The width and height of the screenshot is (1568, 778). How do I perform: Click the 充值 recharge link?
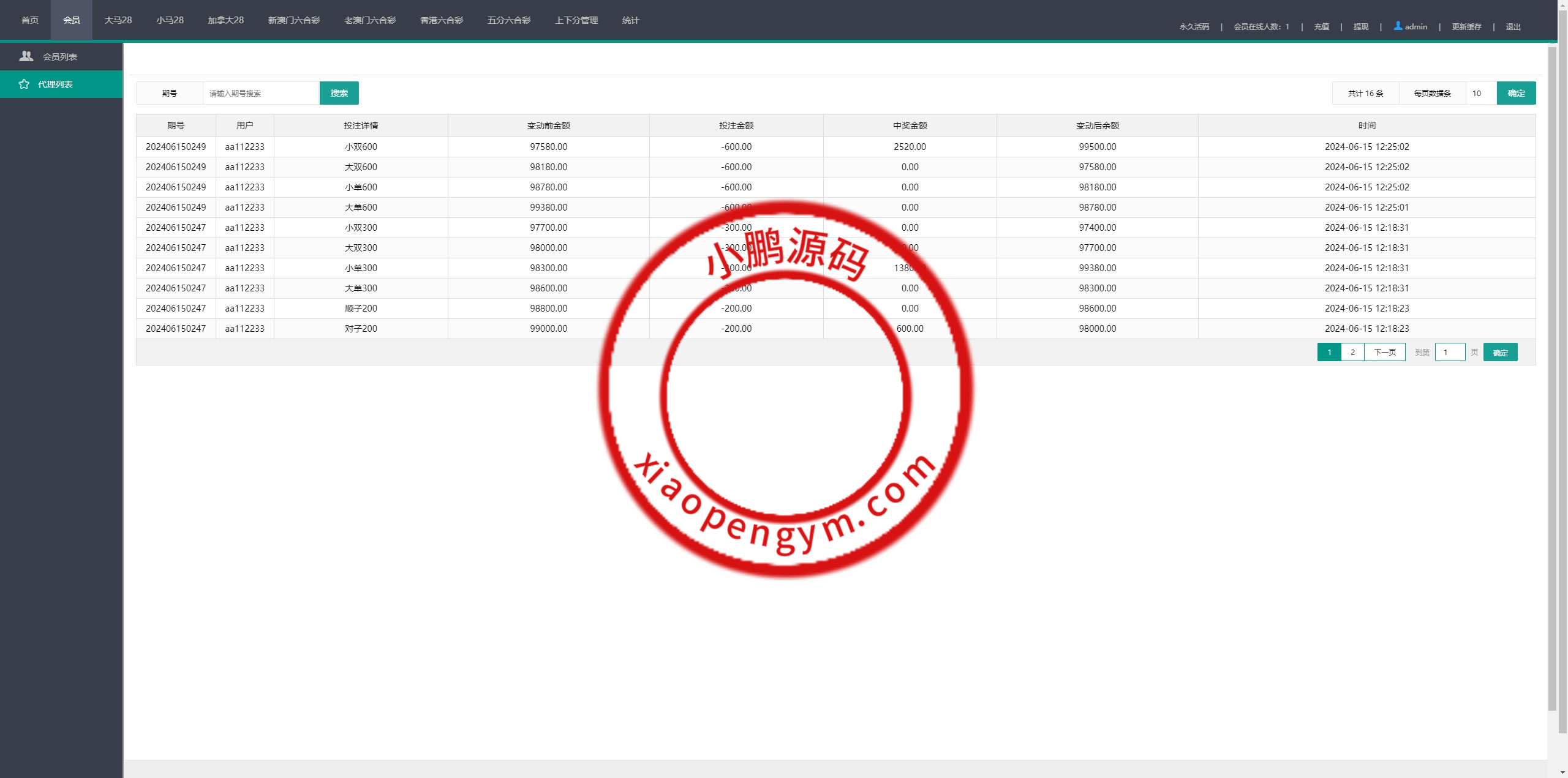pyautogui.click(x=1321, y=26)
